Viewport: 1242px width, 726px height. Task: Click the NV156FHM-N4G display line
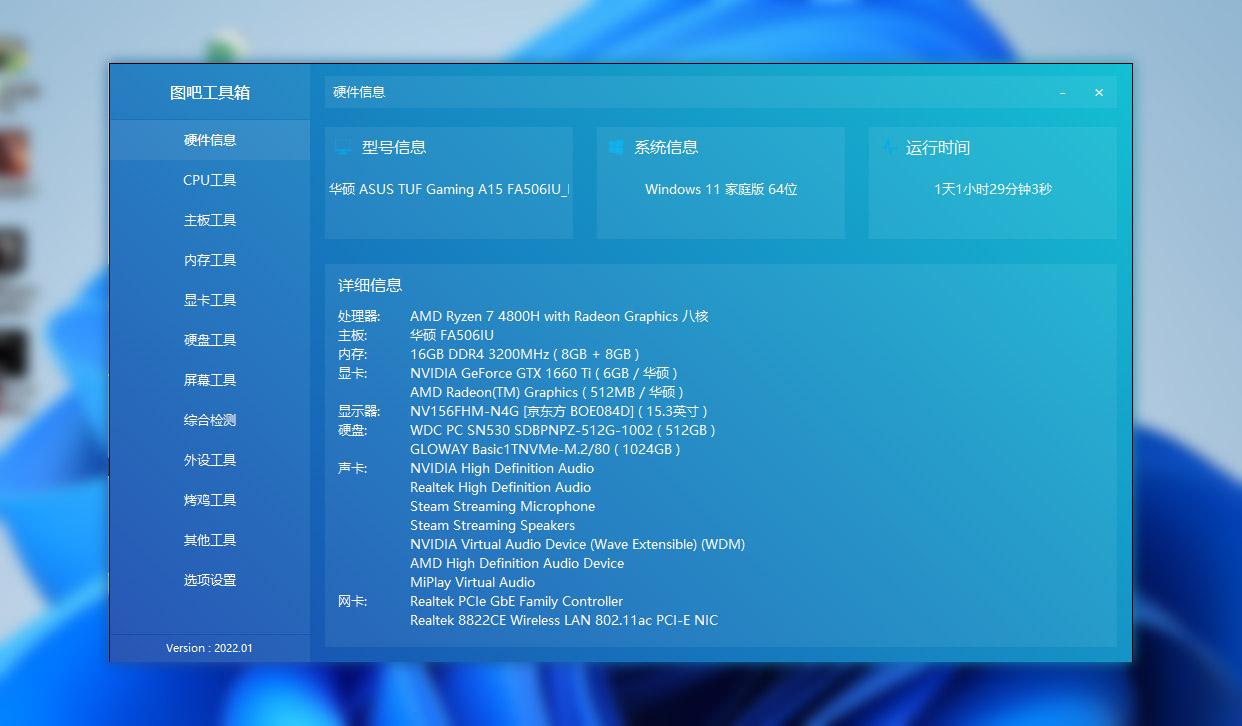[559, 411]
